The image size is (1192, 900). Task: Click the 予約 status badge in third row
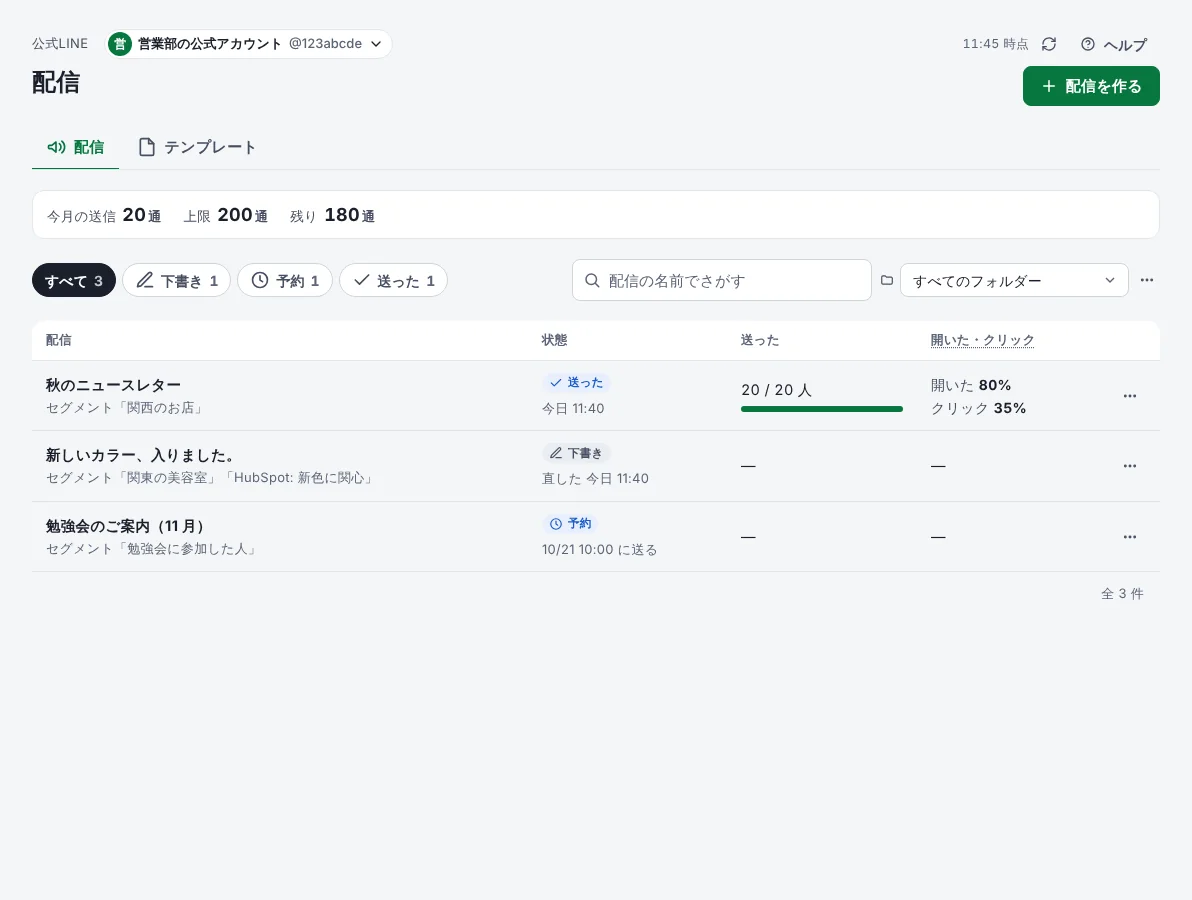point(570,524)
